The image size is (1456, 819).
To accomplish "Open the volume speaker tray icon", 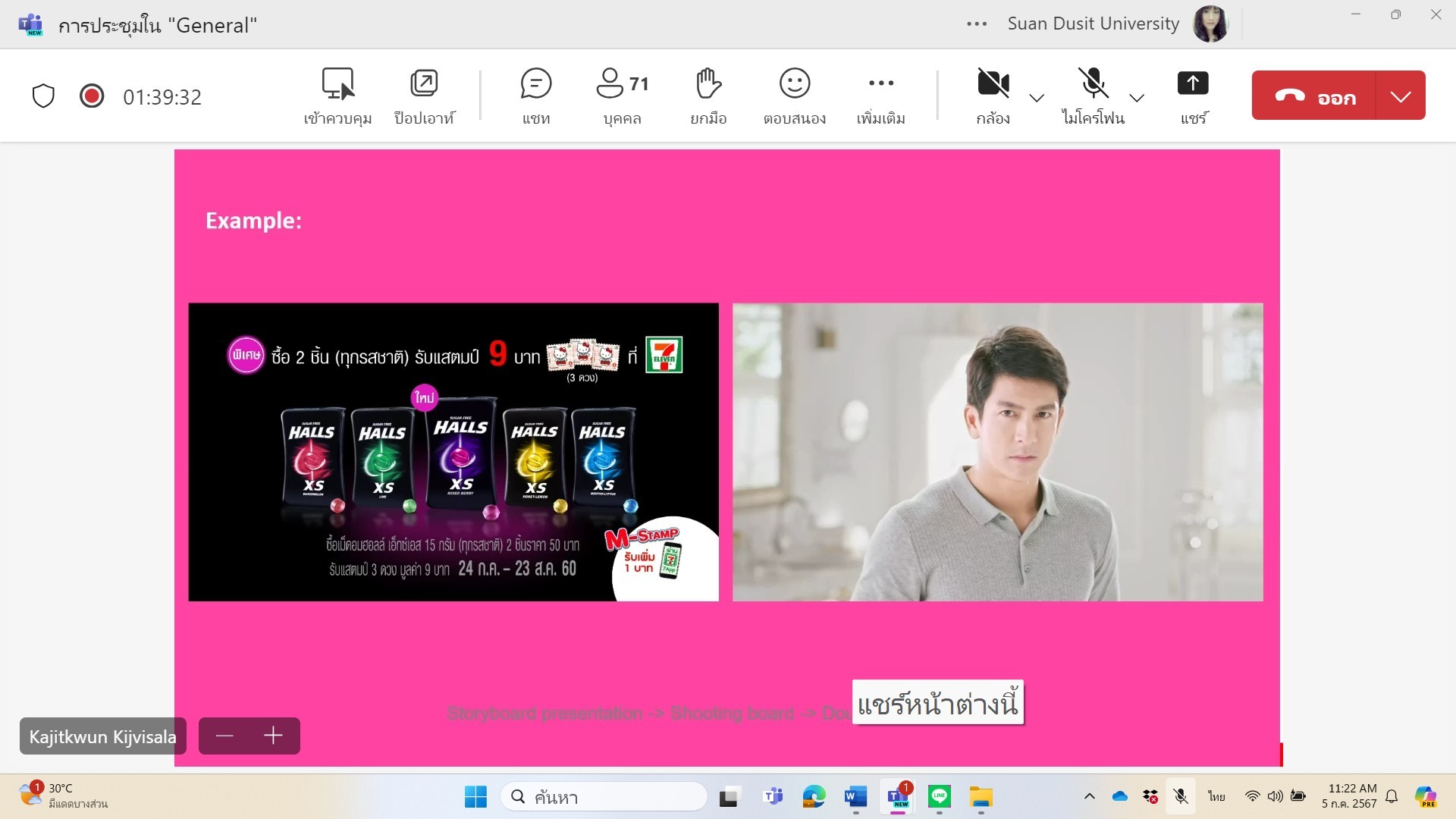I will click(x=1275, y=796).
